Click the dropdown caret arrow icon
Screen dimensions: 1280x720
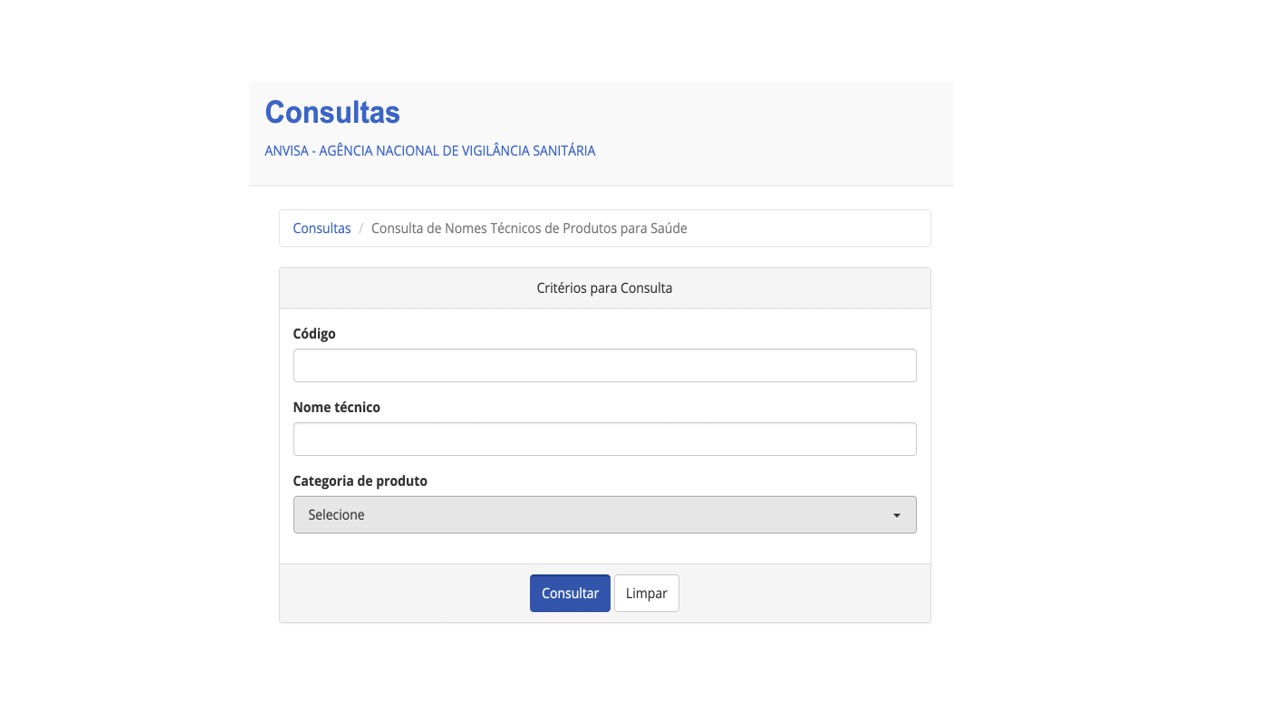coord(896,516)
